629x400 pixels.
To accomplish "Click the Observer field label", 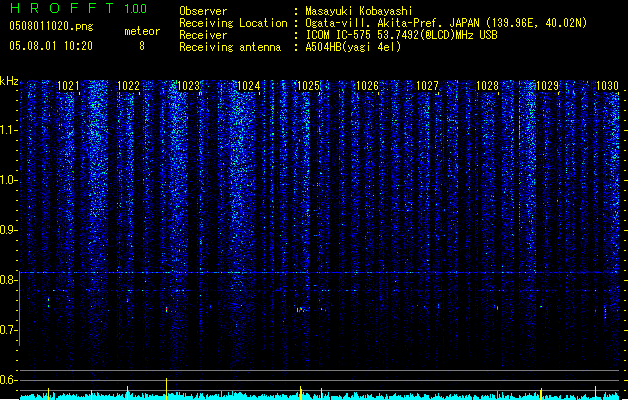I will 203,11.
